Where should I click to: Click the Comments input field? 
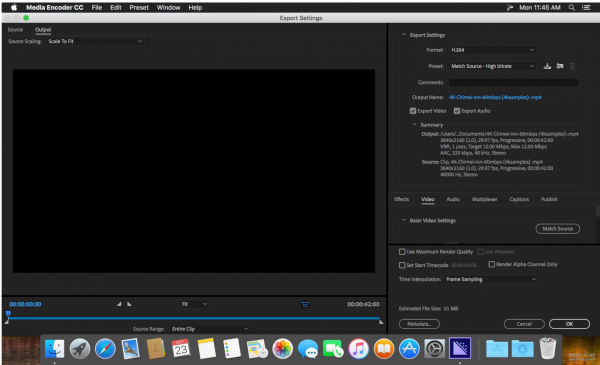513,82
